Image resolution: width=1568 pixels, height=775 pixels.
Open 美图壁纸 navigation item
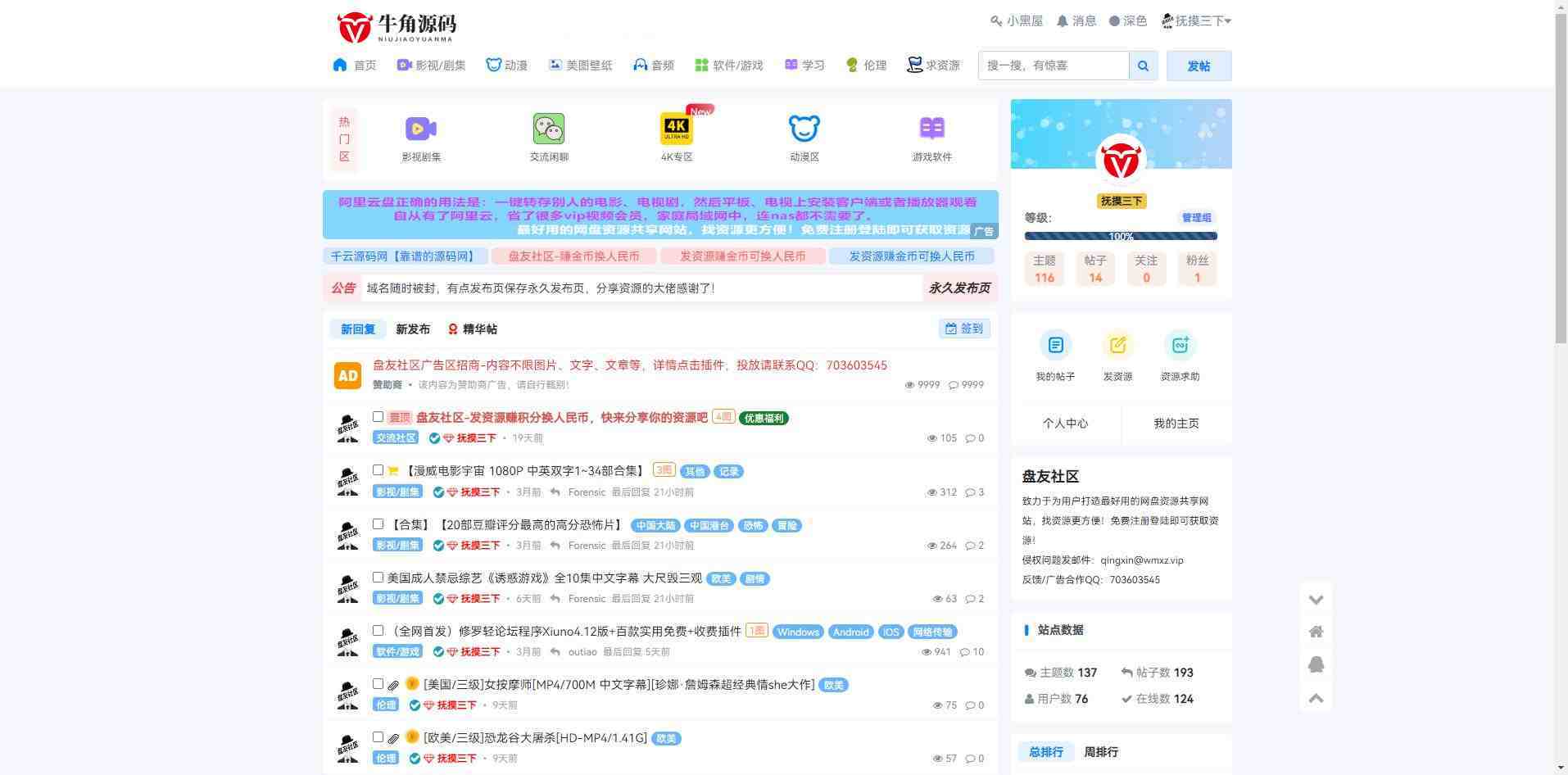point(581,66)
